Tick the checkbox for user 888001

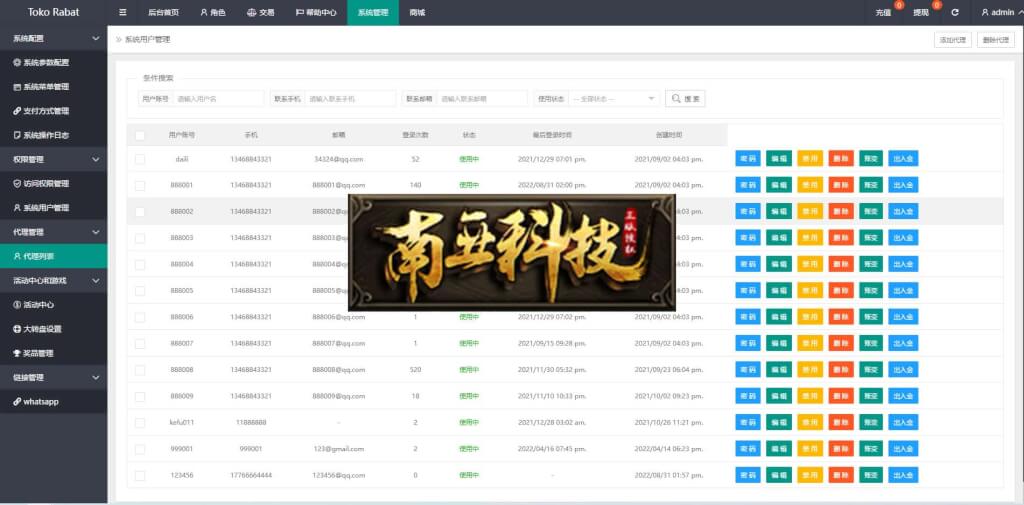coord(140,186)
